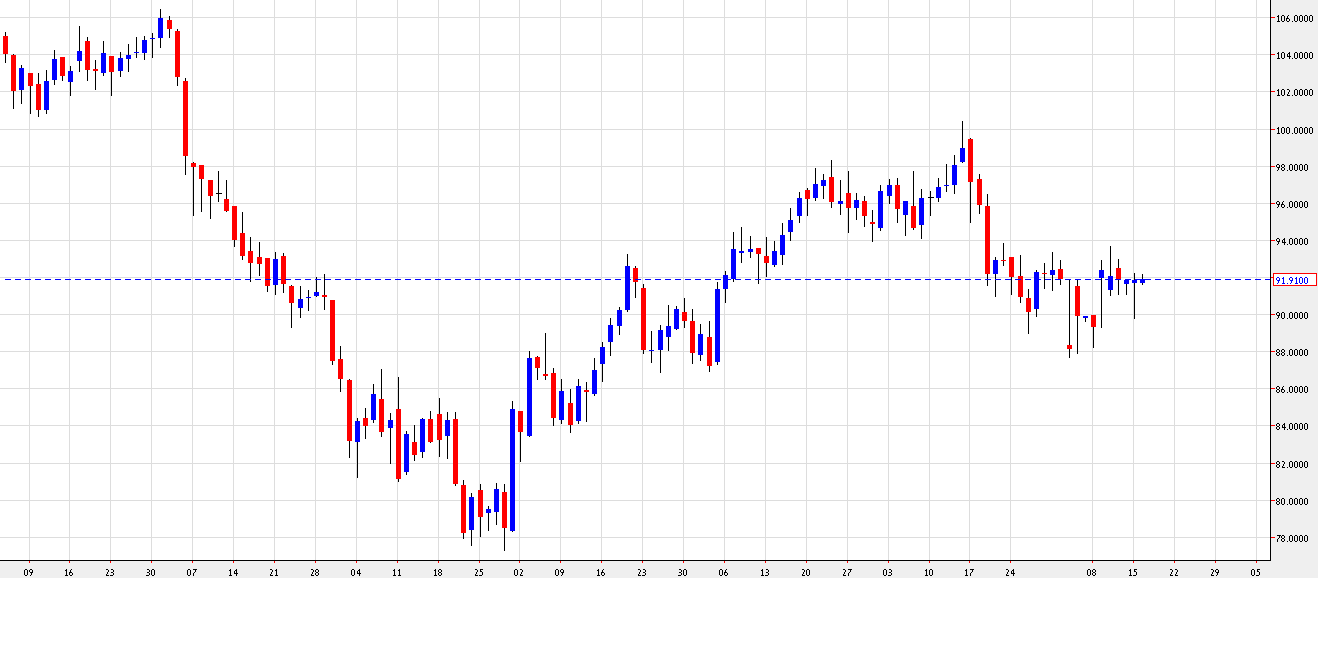Click date label 11 on time axis
Image resolution: width=1318 pixels, height=648 pixels.
(396, 573)
